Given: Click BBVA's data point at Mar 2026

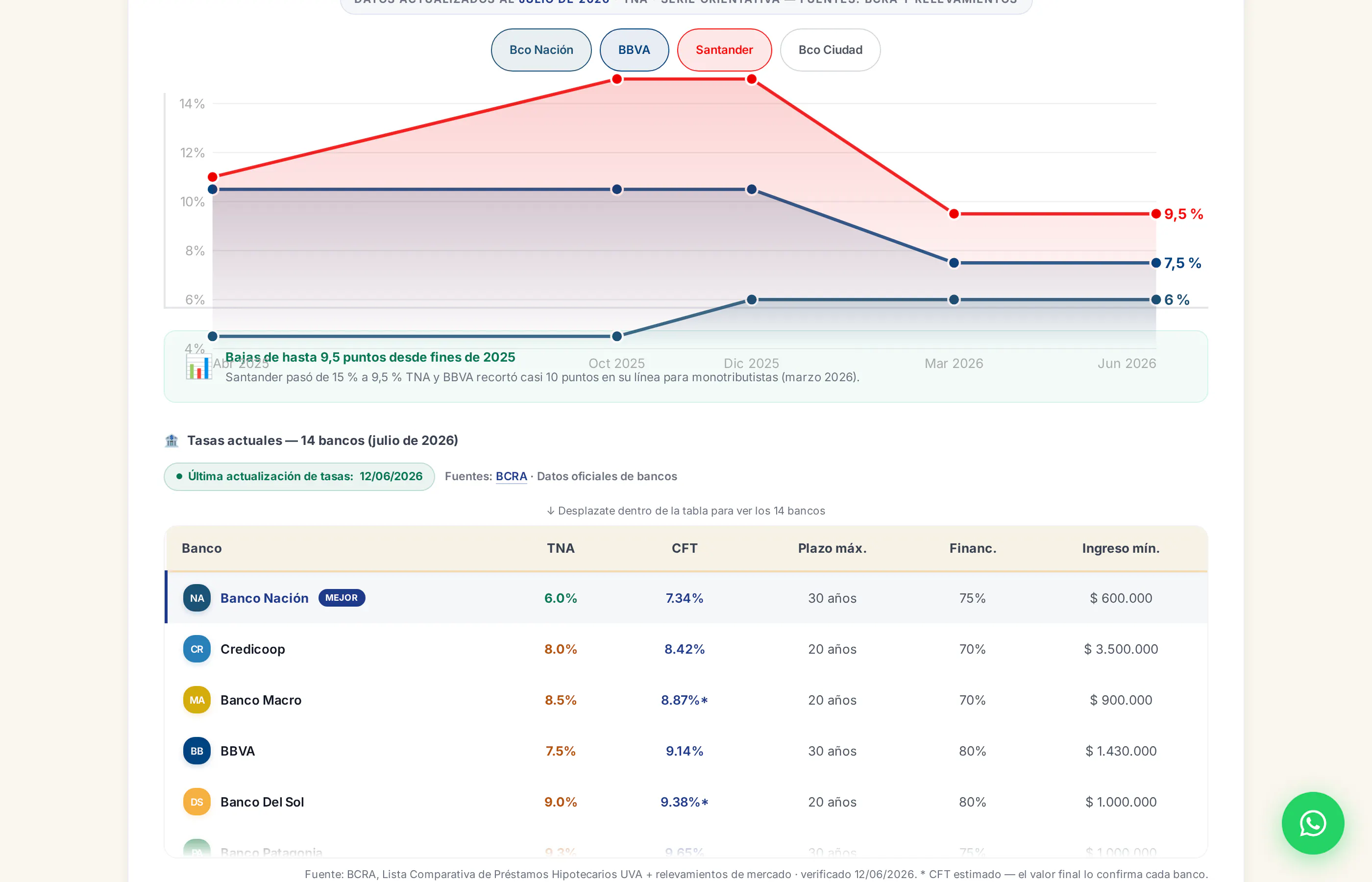Looking at the screenshot, I should tap(954, 263).
